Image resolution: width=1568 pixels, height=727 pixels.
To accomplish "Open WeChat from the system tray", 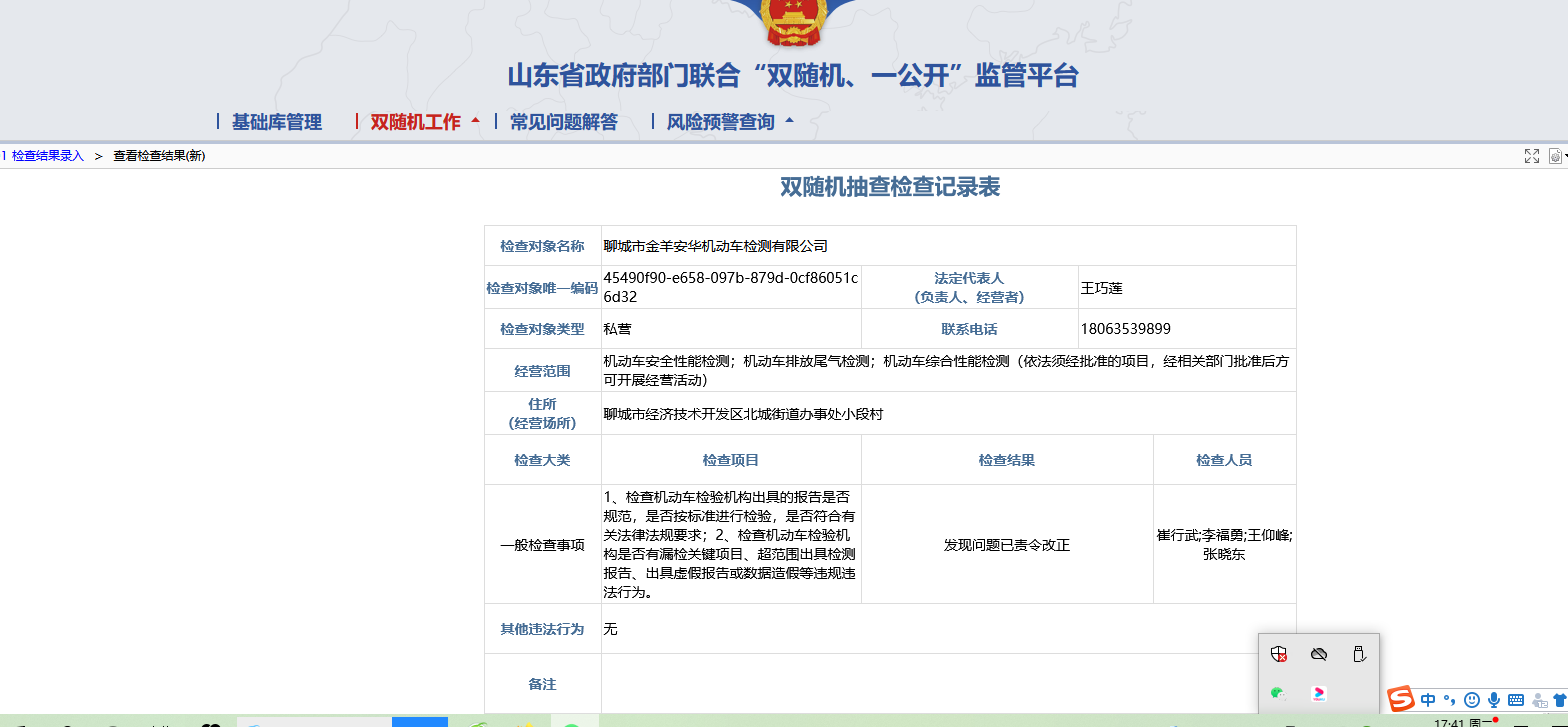I will [x=1278, y=693].
